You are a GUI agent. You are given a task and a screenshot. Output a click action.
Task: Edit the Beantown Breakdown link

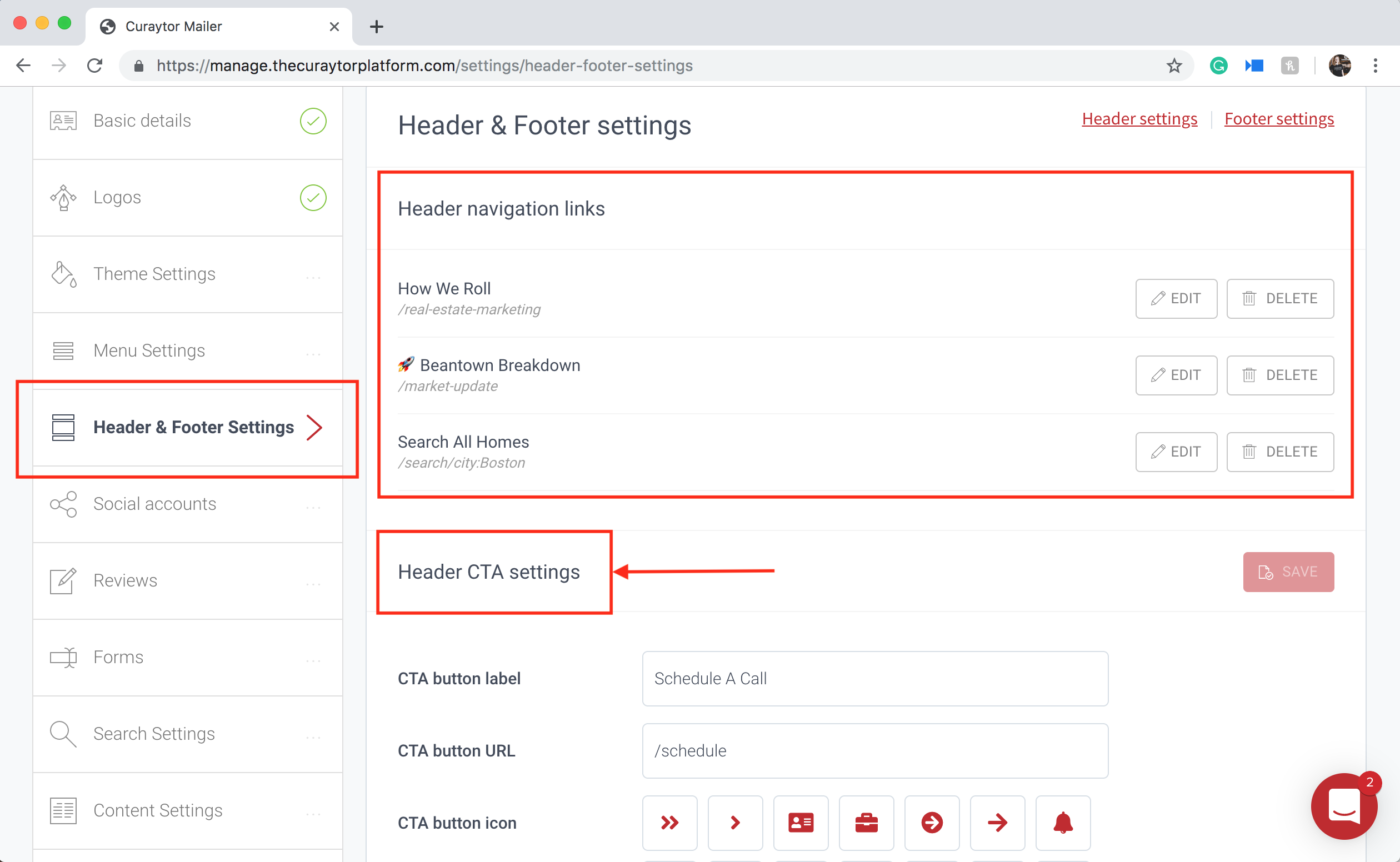[1176, 375]
